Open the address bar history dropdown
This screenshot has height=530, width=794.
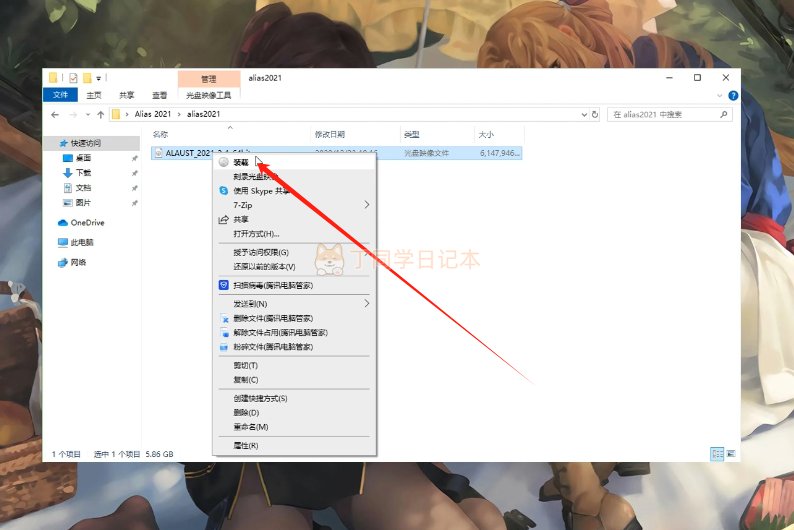583,115
